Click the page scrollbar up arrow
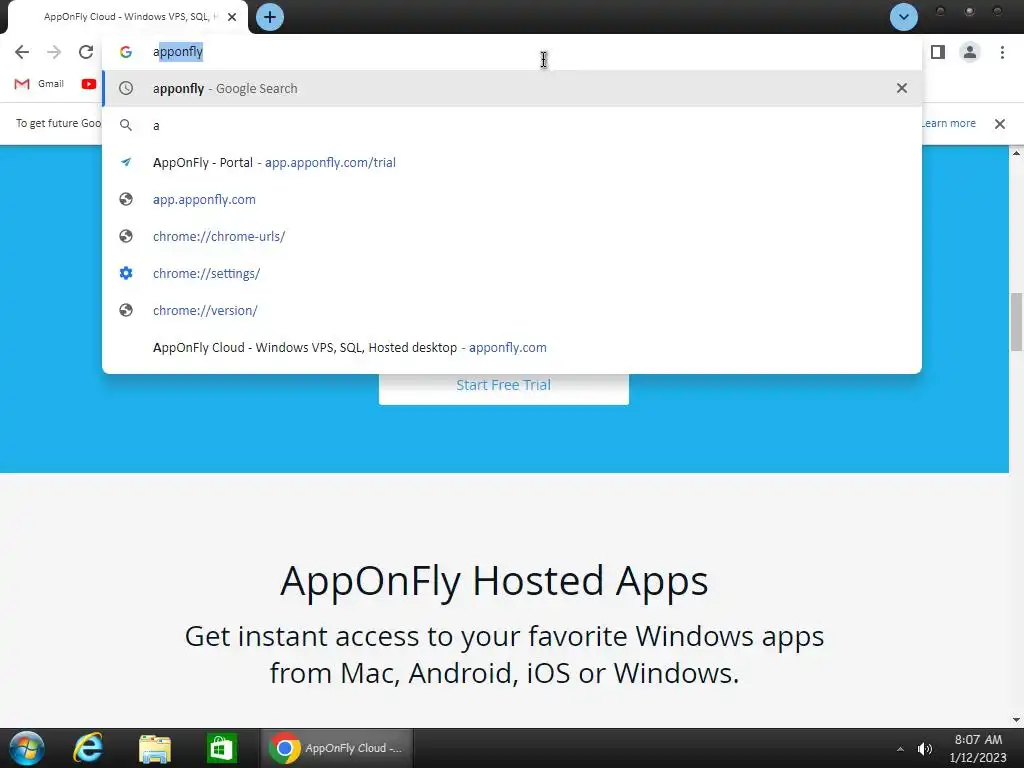The height and width of the screenshot is (768, 1024). [1016, 153]
